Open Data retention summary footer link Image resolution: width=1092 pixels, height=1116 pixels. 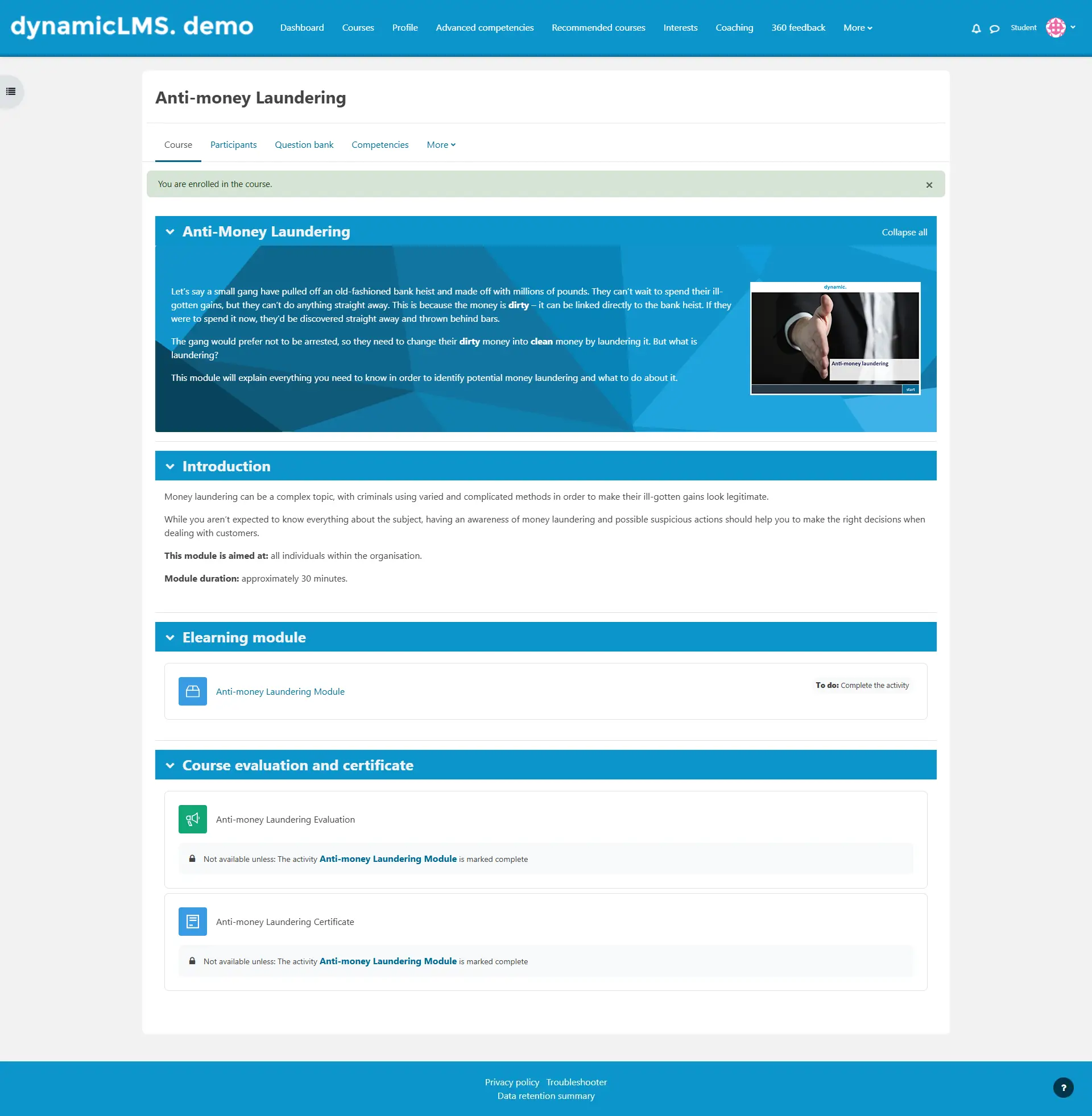click(x=545, y=1096)
